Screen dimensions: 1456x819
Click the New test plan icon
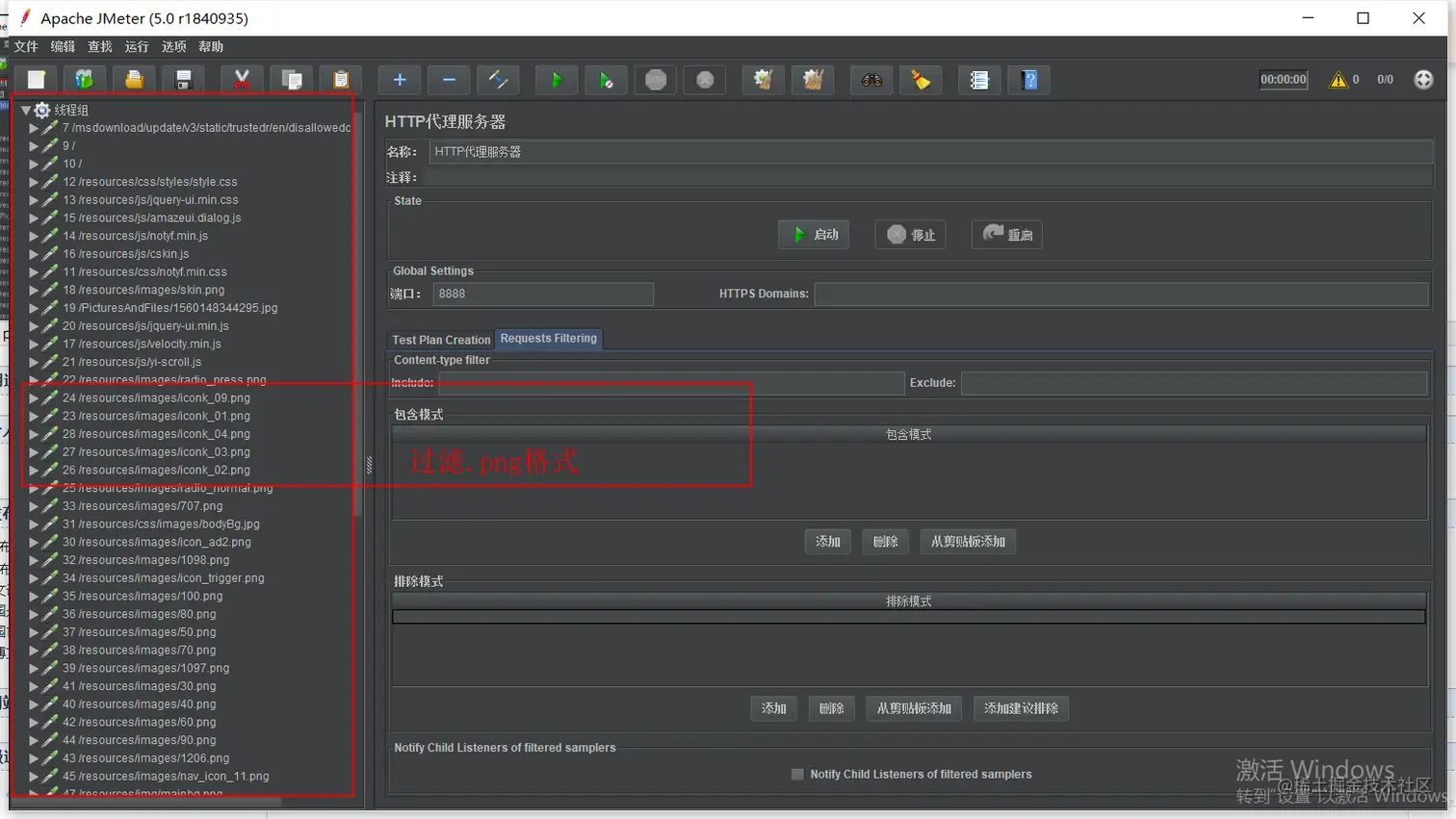(36, 80)
